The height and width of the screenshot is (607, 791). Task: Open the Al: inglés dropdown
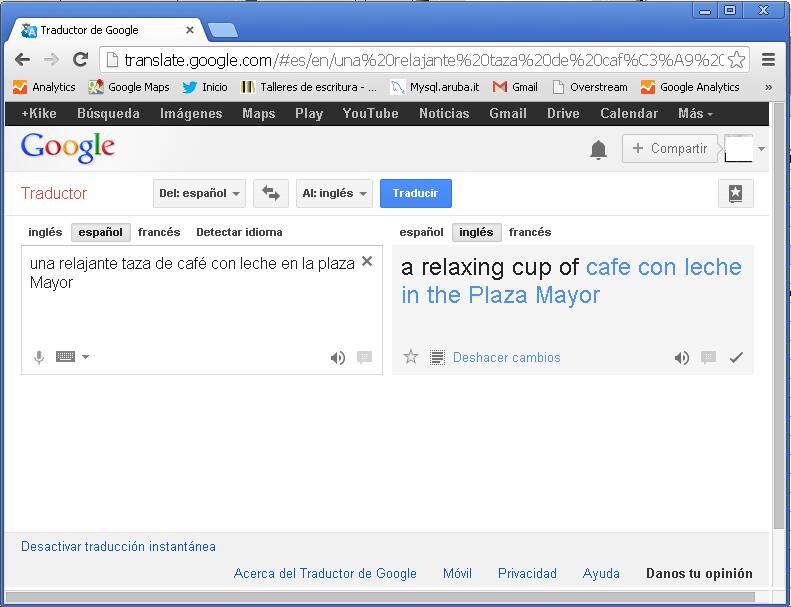[334, 193]
